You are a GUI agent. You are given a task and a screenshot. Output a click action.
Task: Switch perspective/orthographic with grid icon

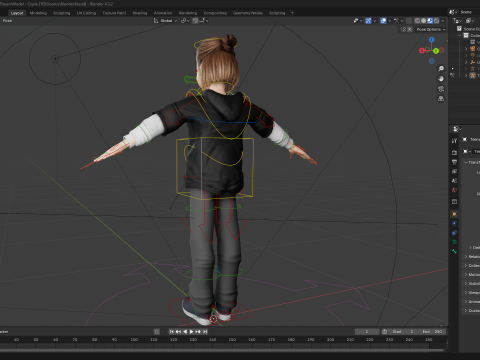(441, 99)
